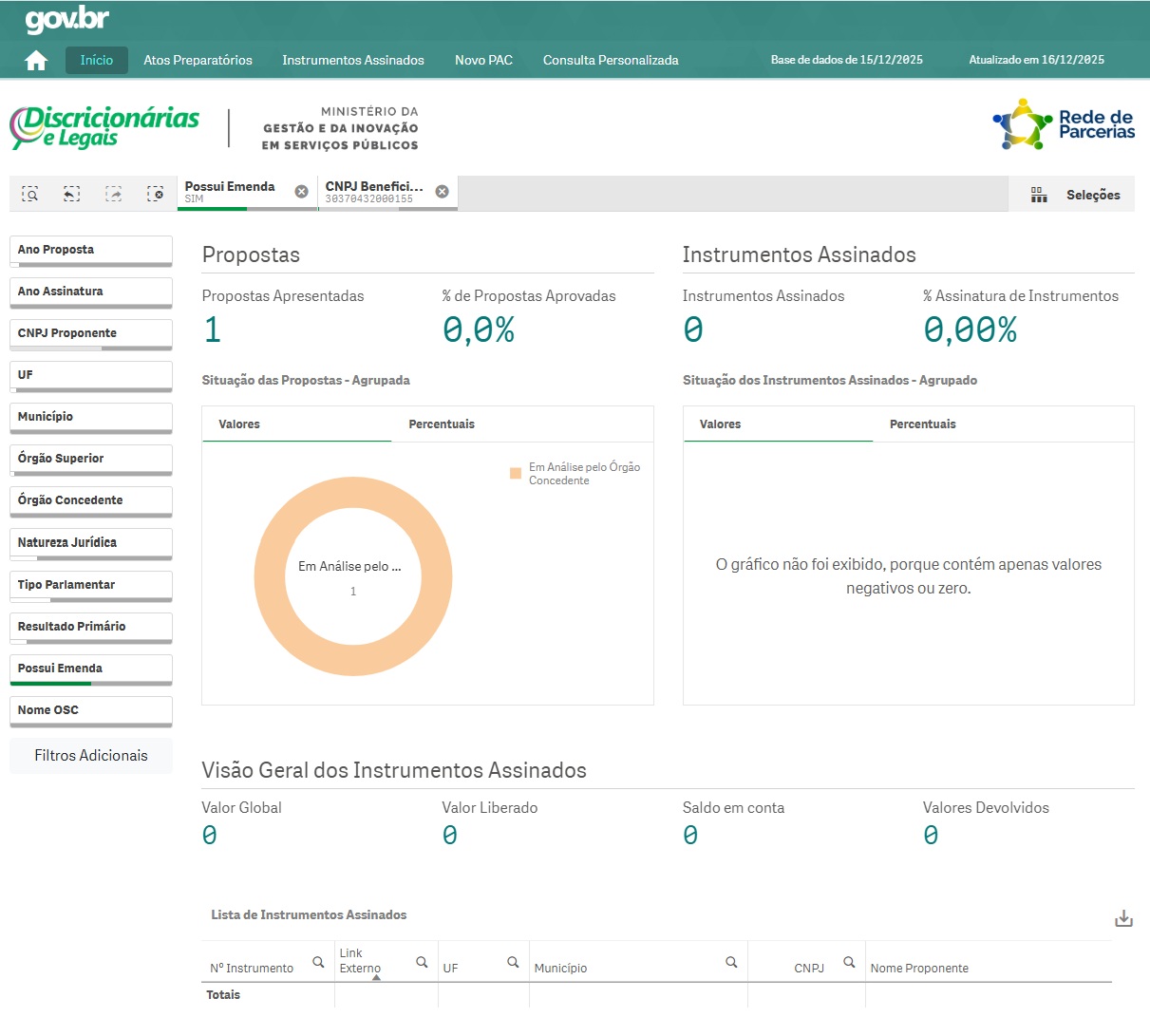This screenshot has width=1150, height=1036.
Task: Search in the Nº Instrumento column
Action: [318, 962]
